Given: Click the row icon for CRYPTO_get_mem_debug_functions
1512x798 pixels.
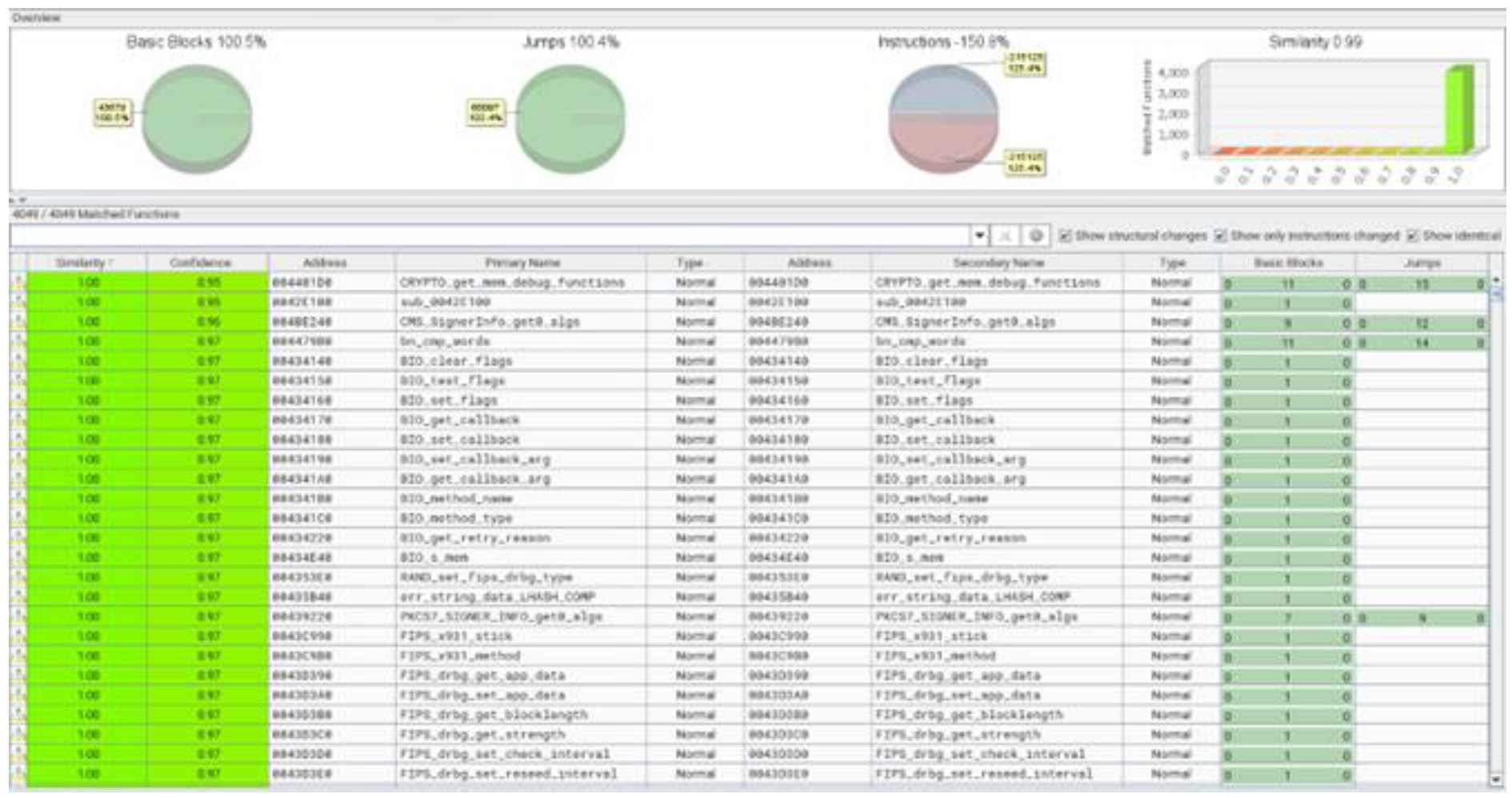Looking at the screenshot, I should pos(18,283).
